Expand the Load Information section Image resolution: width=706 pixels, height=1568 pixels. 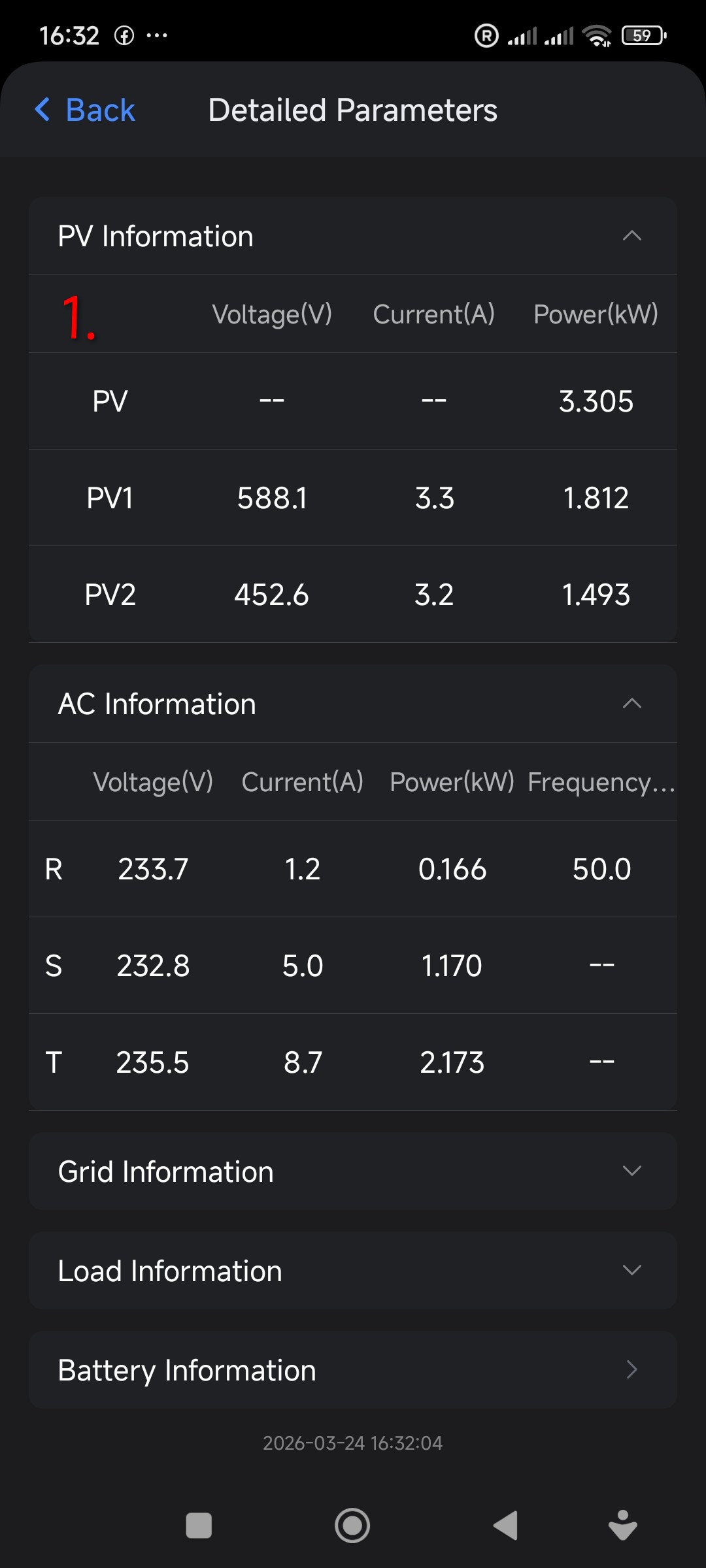pyautogui.click(x=631, y=1270)
